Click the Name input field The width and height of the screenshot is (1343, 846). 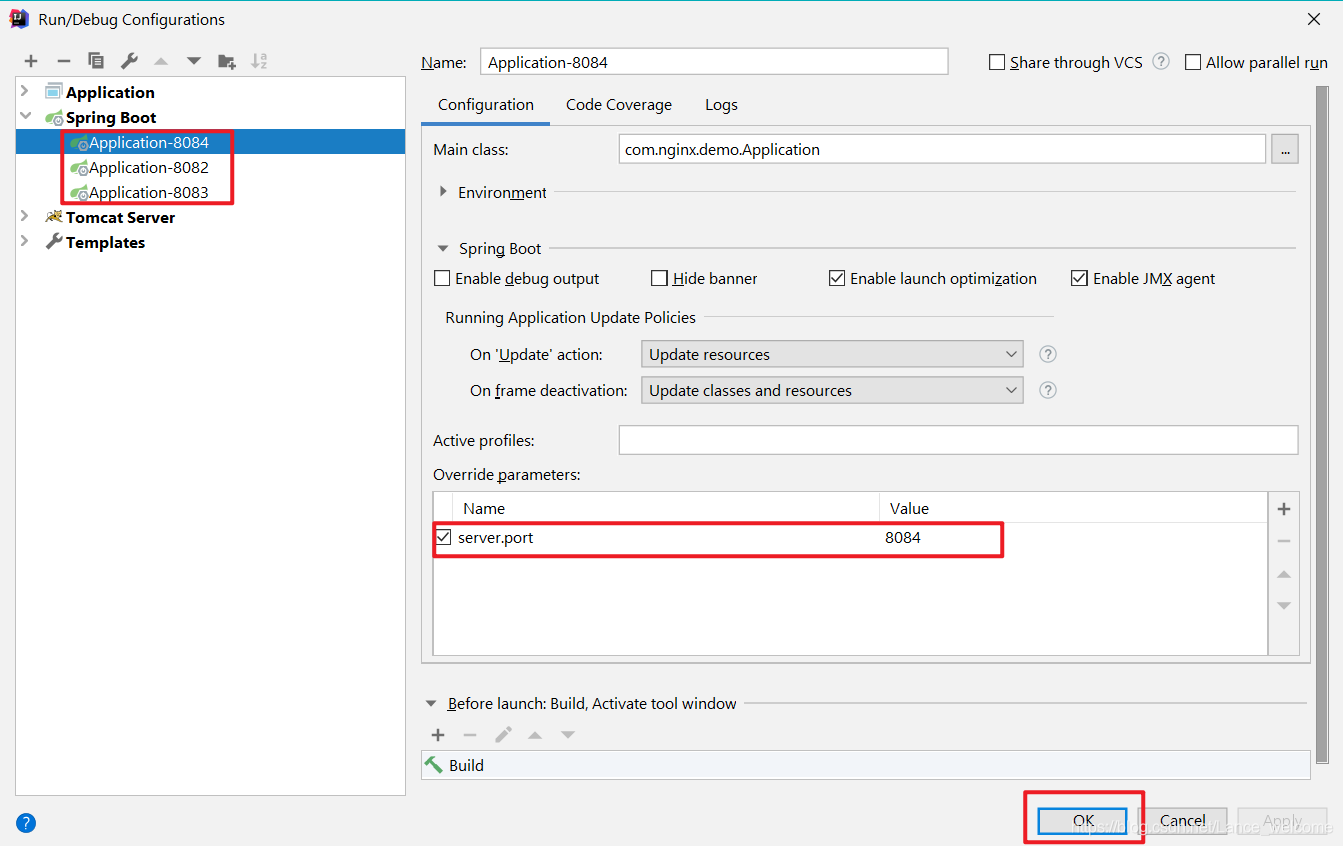(714, 62)
